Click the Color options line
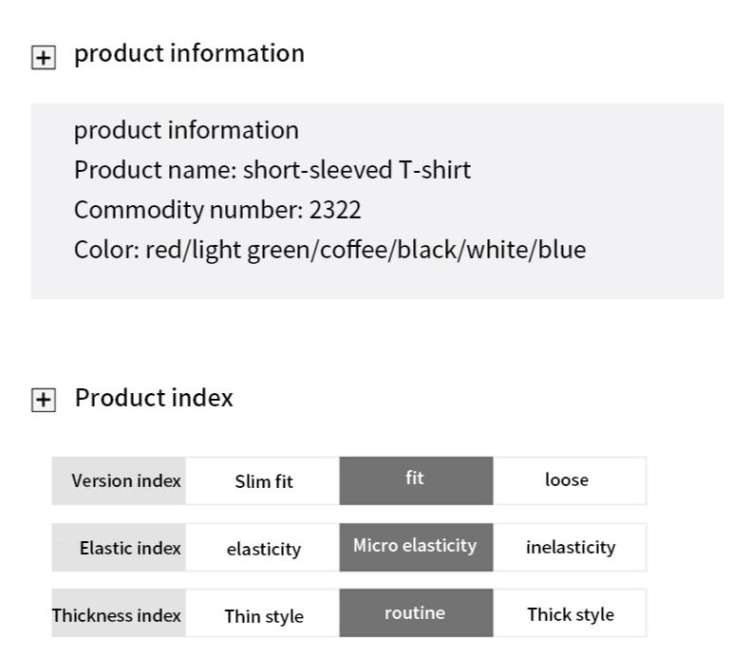The height and width of the screenshot is (657, 750). click(x=329, y=249)
